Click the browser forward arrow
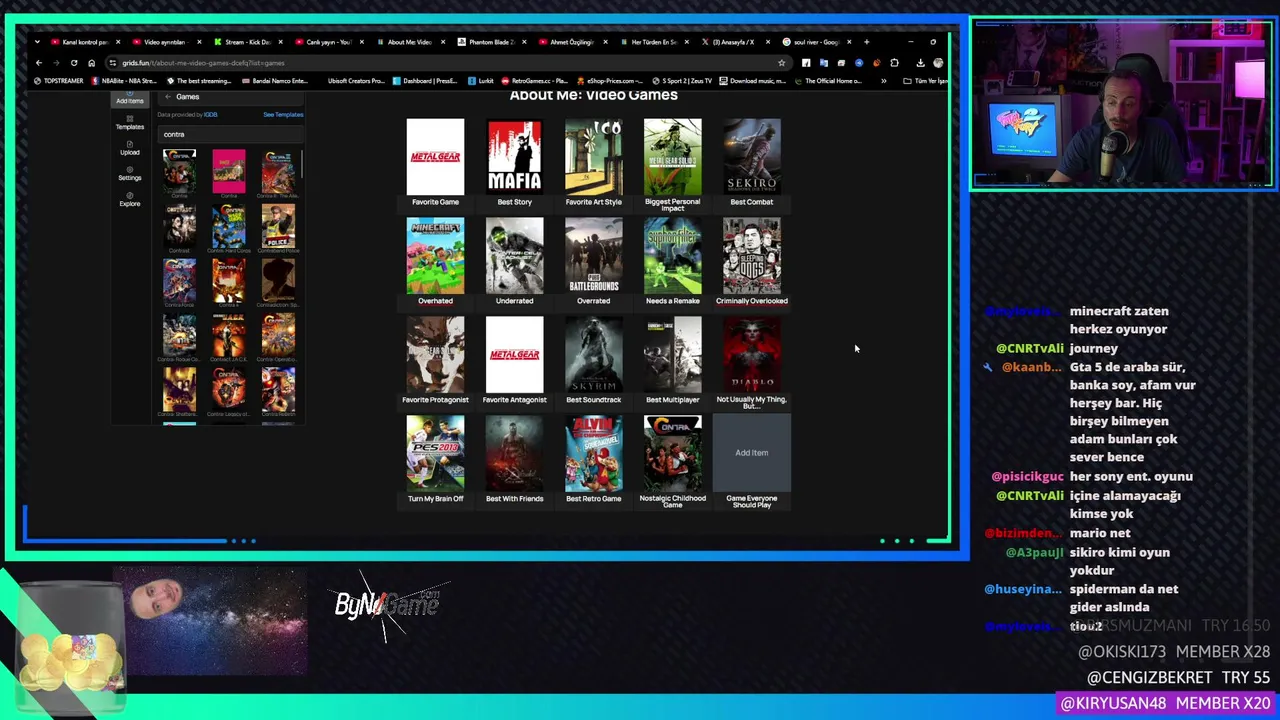The height and width of the screenshot is (720, 1280). [56, 63]
